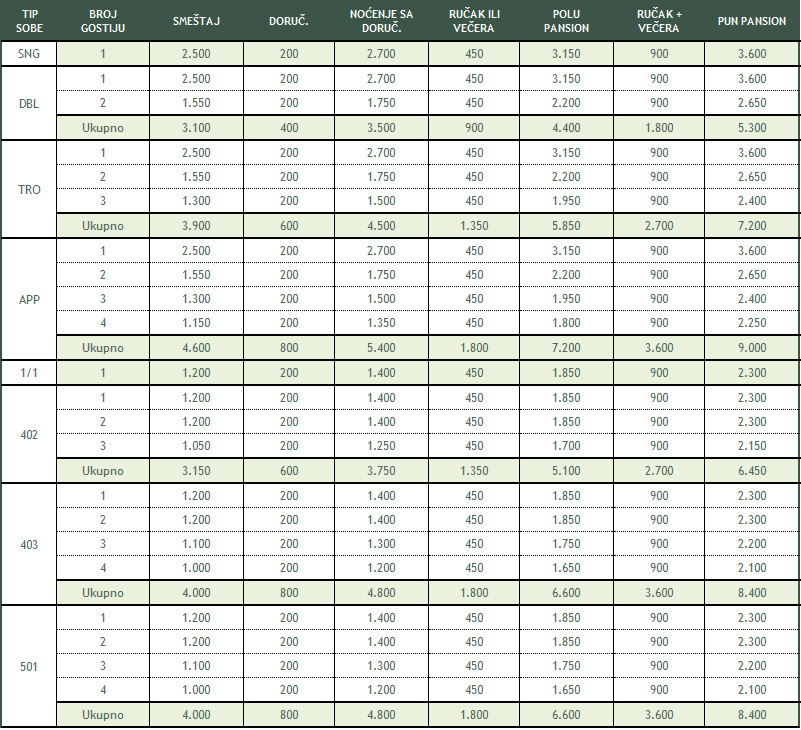This screenshot has width=801, height=730.
Task: Click 2.500 SMEŠTAJ in the SNG row
Action: [196, 54]
